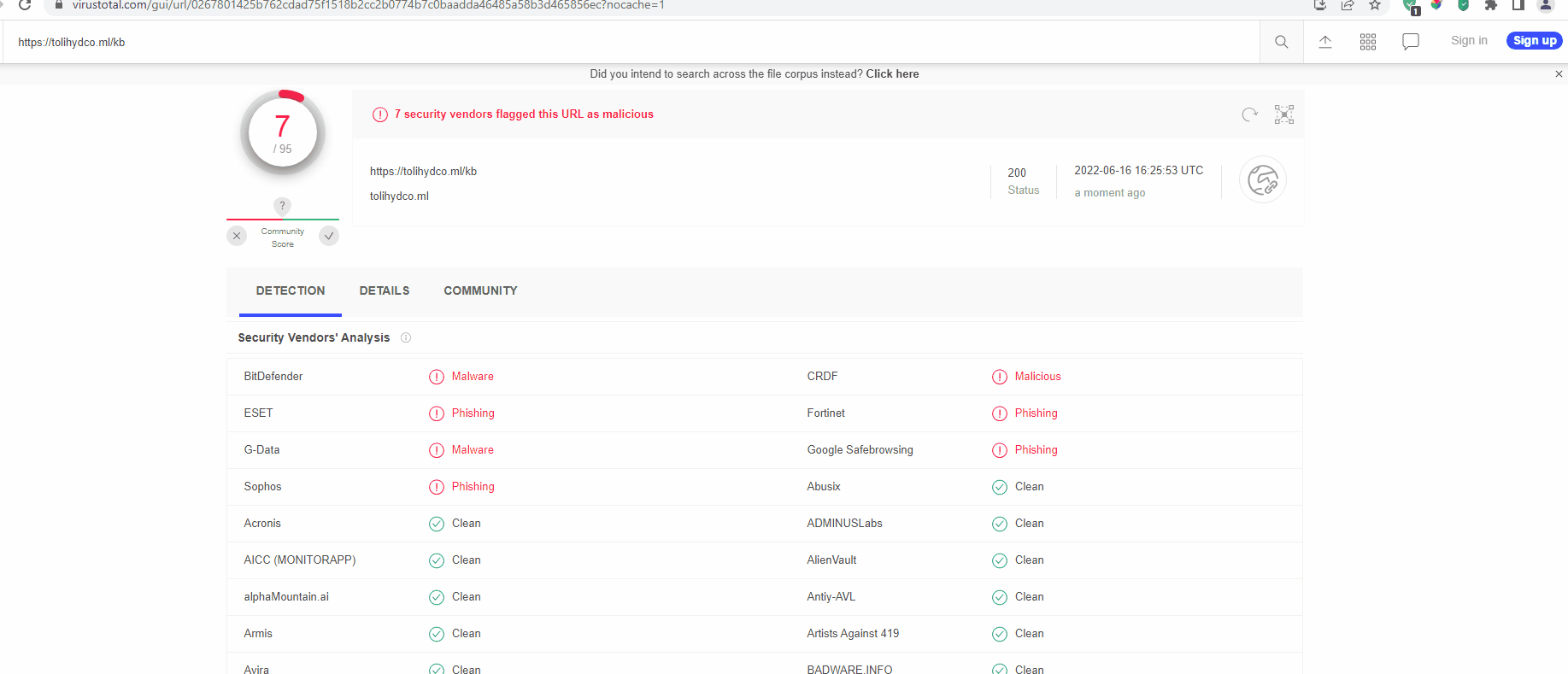The height and width of the screenshot is (674, 1568).
Task: Click the Acronis clean checkmark icon
Action: (437, 524)
